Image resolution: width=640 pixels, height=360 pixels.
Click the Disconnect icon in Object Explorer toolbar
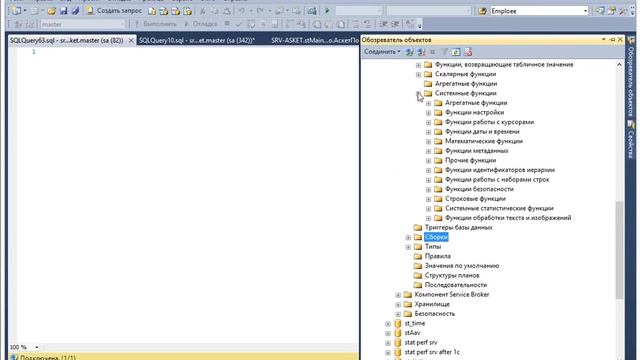click(x=421, y=52)
